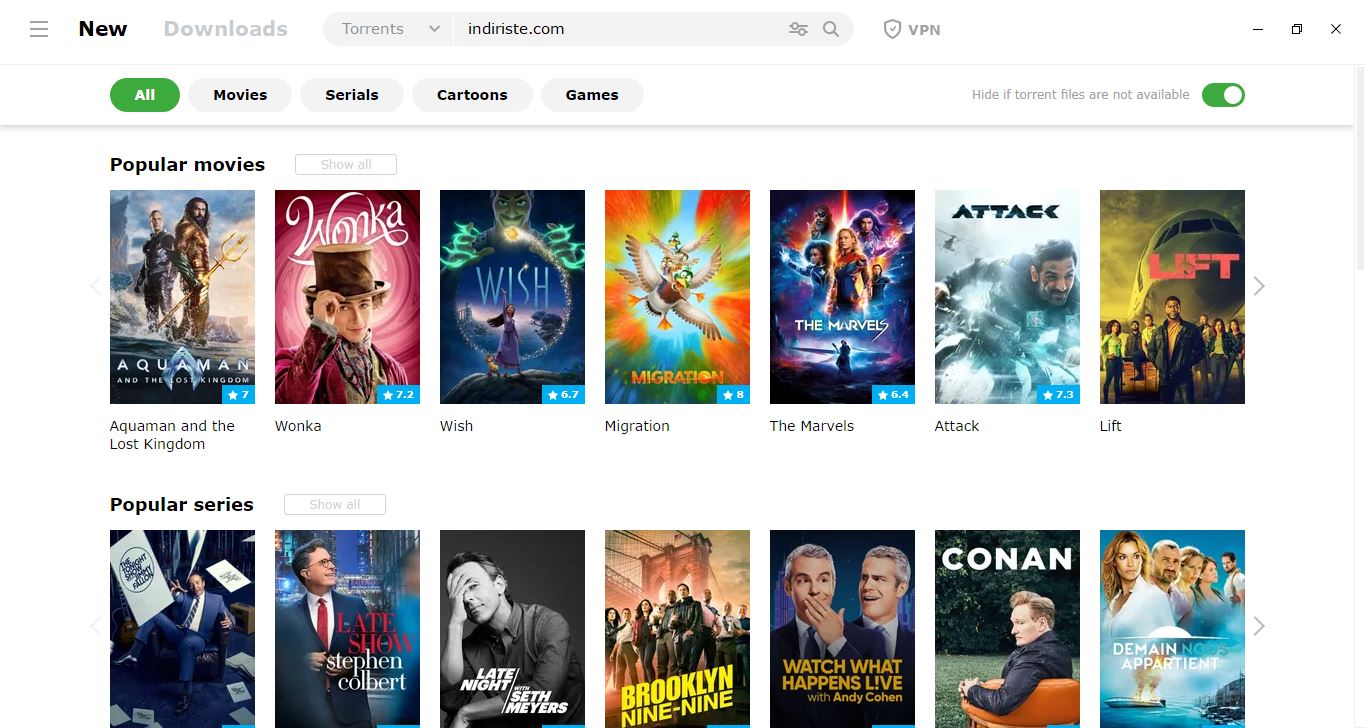1366x728 pixels.
Task: Switch to the Downloads tab
Action: pyautogui.click(x=226, y=29)
